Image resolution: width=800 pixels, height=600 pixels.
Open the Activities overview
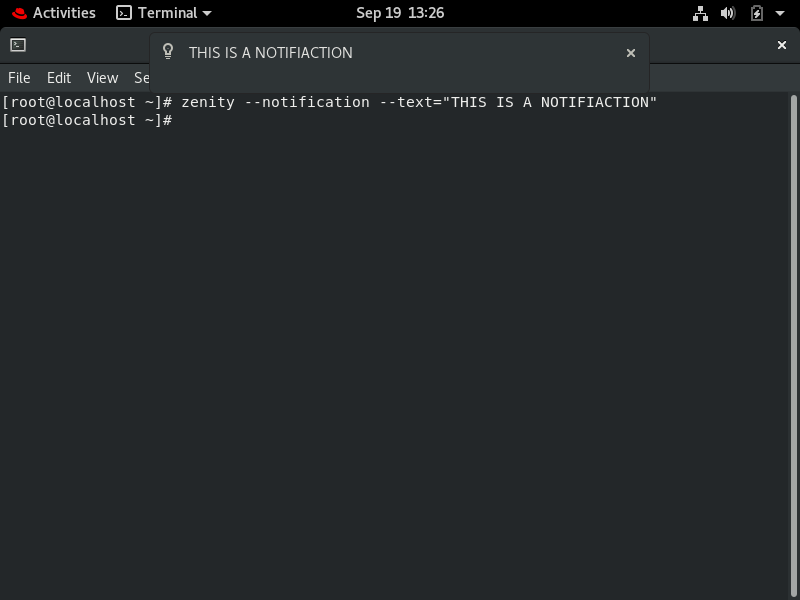click(x=54, y=13)
